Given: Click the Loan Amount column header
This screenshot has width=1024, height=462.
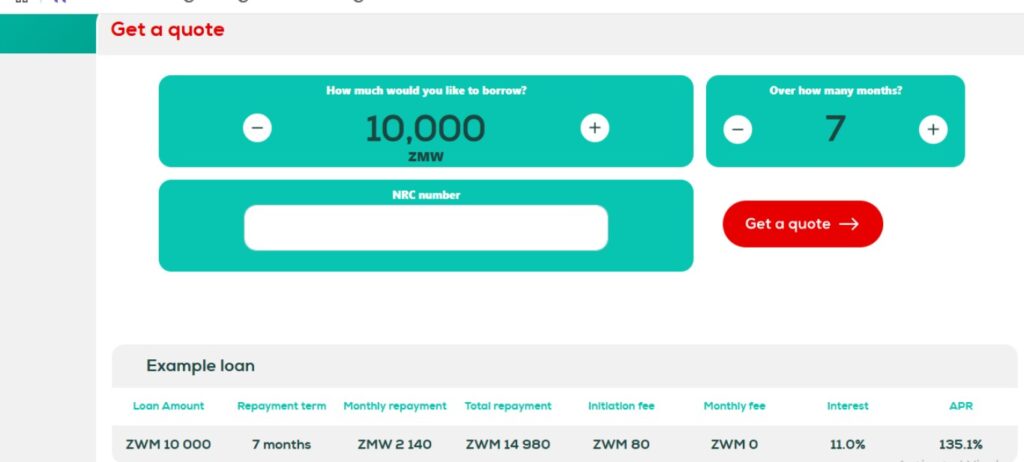Looking at the screenshot, I should [x=168, y=406].
